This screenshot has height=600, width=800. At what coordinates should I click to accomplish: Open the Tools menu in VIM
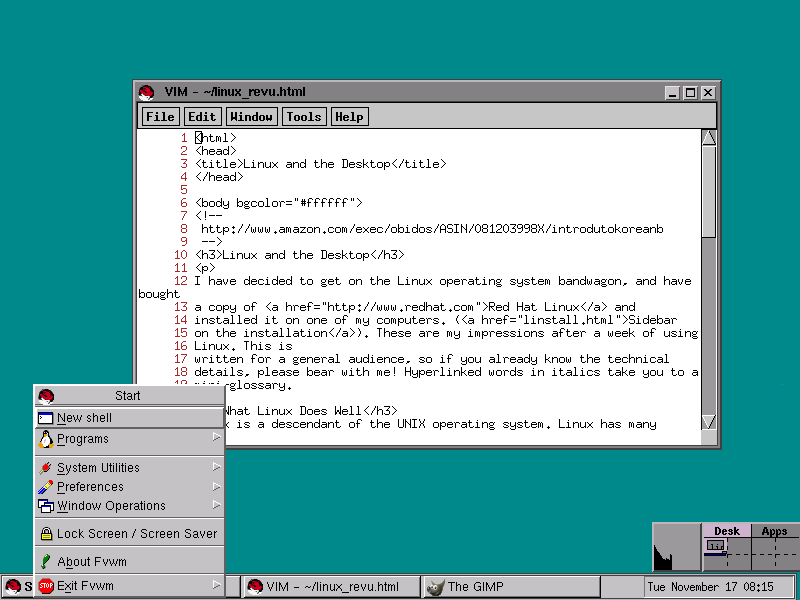pos(304,117)
